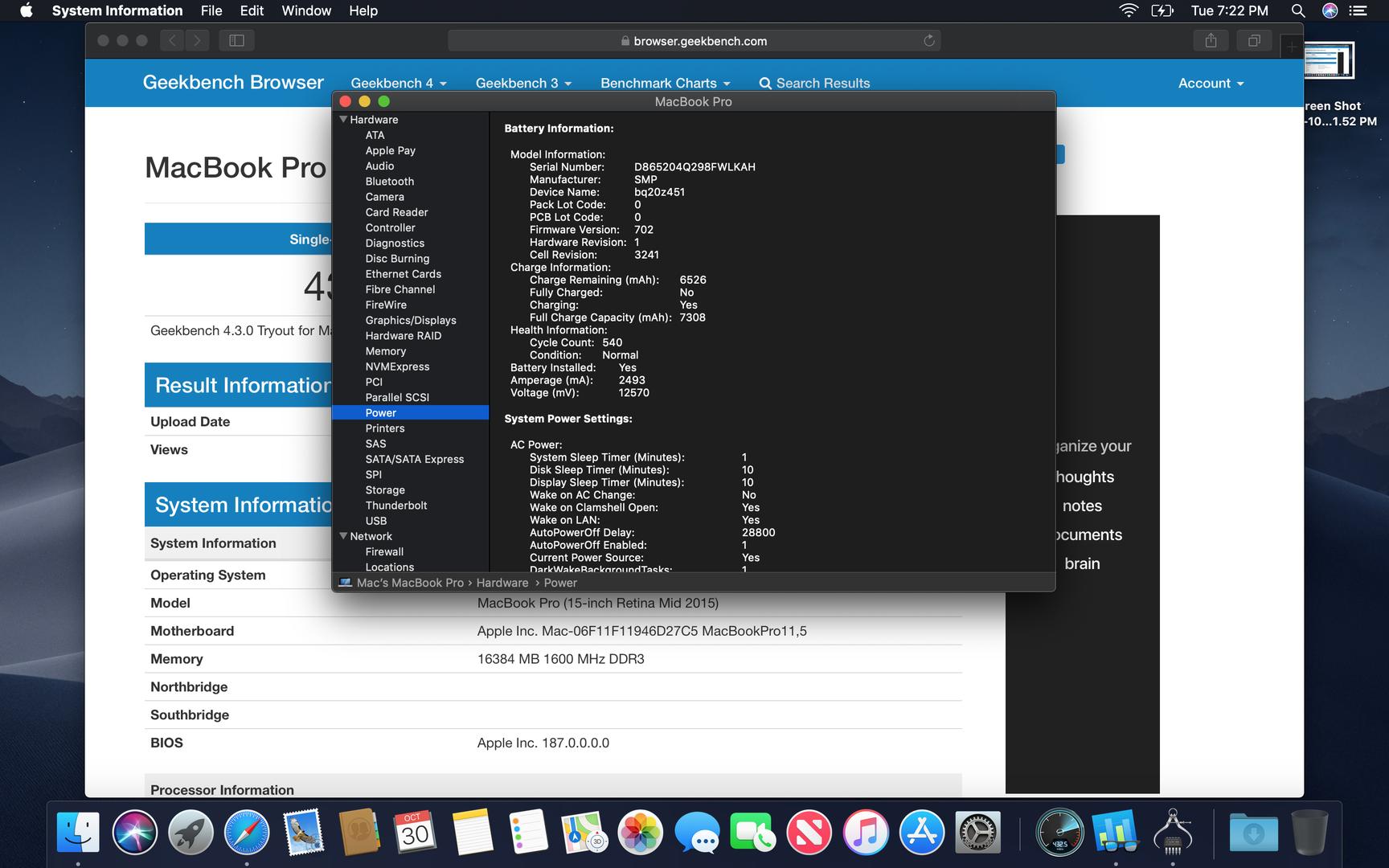Click the Siri icon in menu bar
Viewport: 1389px width, 868px height.
tap(1330, 10)
